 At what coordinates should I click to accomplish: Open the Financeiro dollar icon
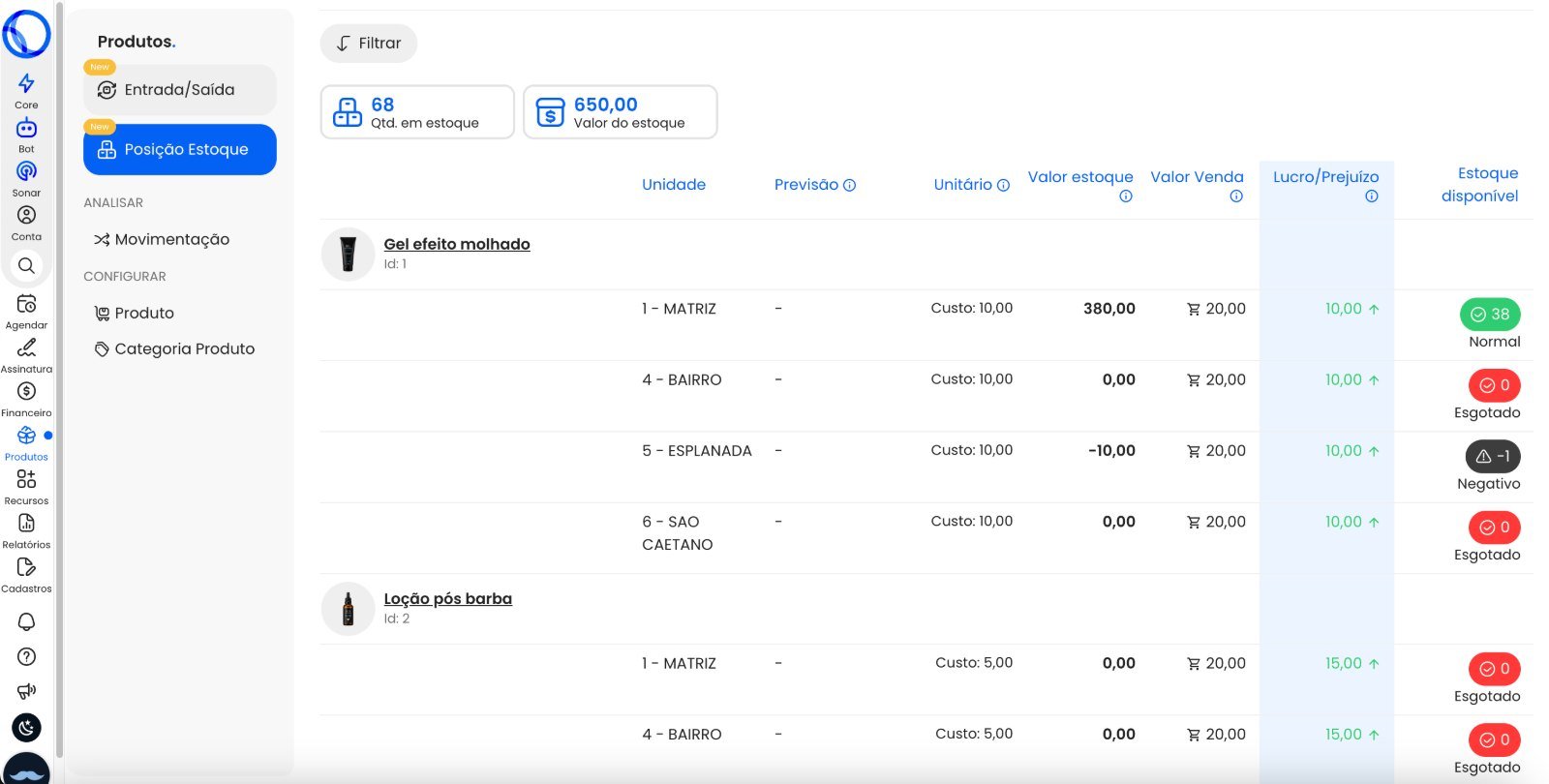[26, 398]
